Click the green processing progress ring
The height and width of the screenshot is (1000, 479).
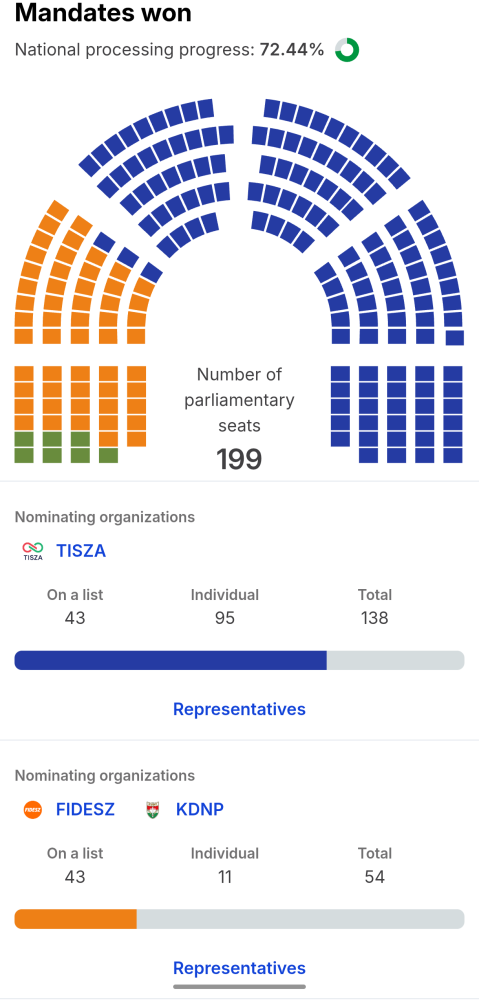point(347,50)
